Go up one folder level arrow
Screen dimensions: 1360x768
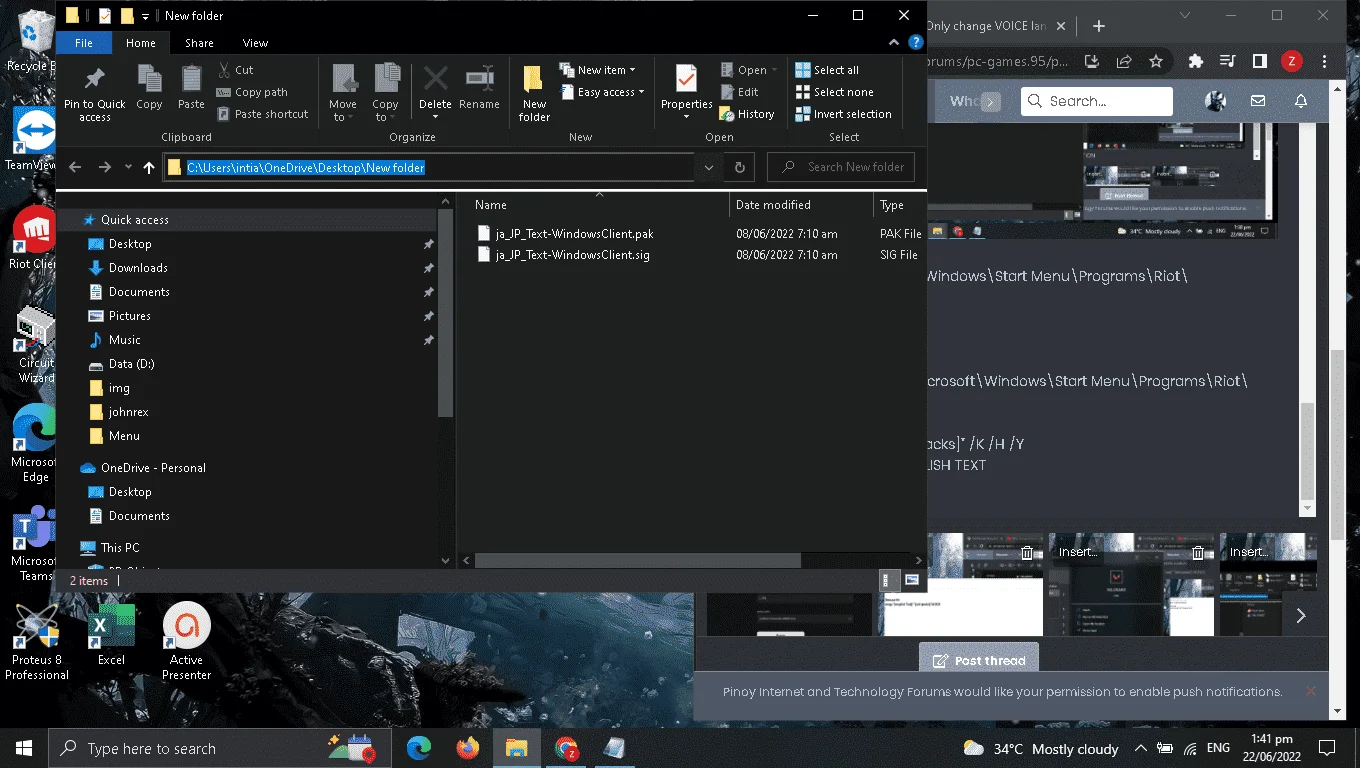tap(149, 167)
